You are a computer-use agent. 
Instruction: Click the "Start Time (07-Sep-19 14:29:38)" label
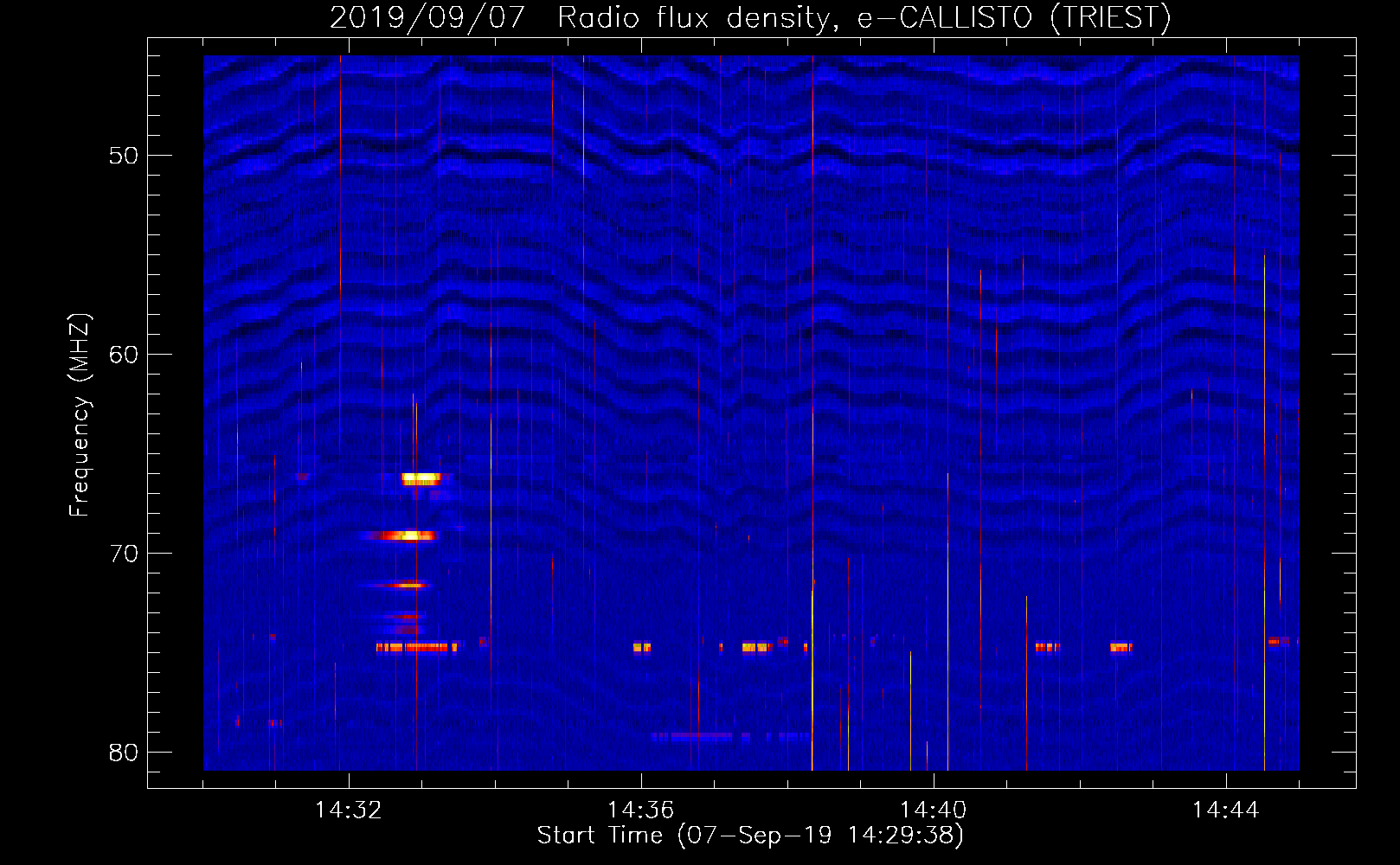(750, 836)
